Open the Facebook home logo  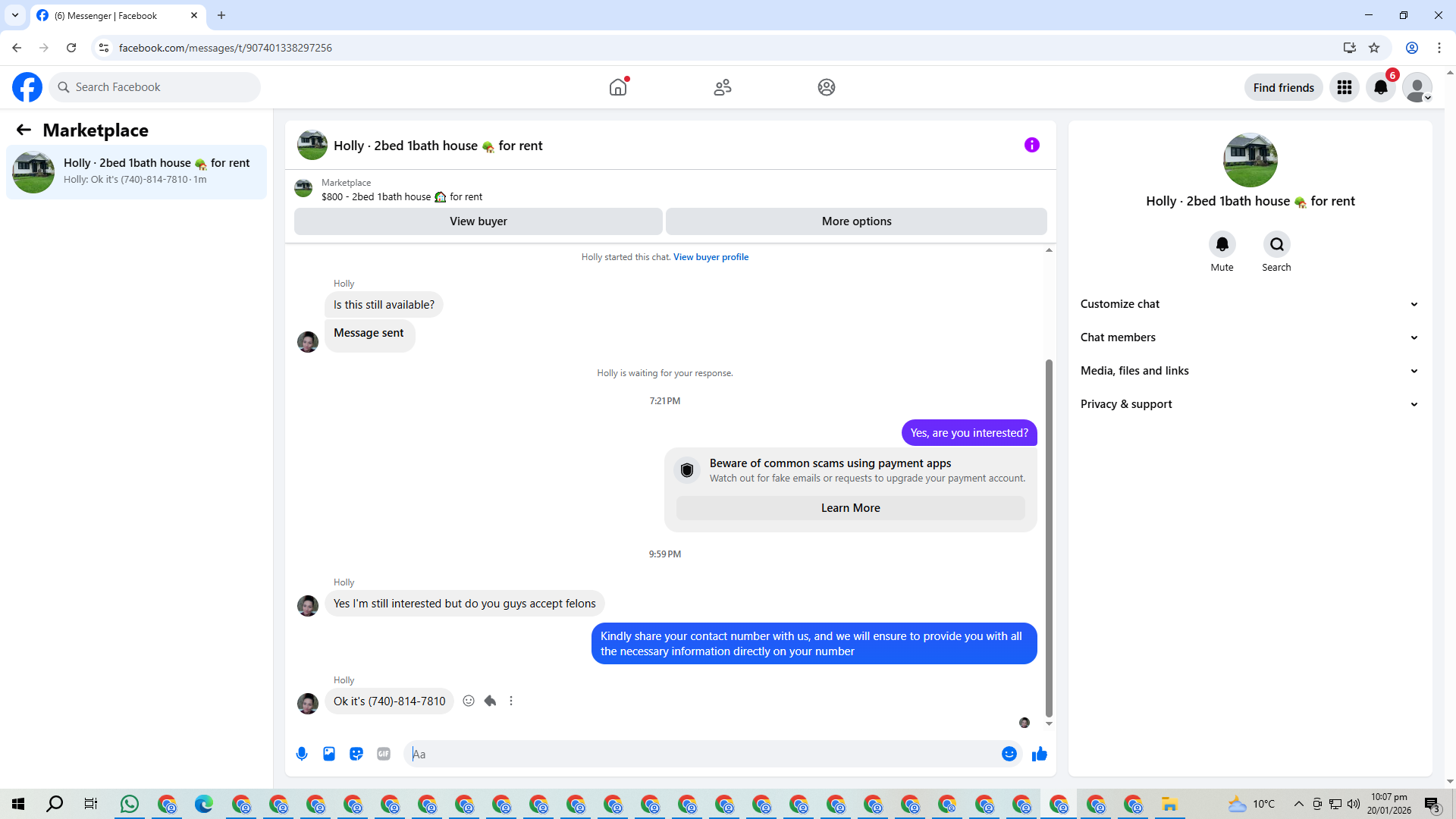(27, 87)
